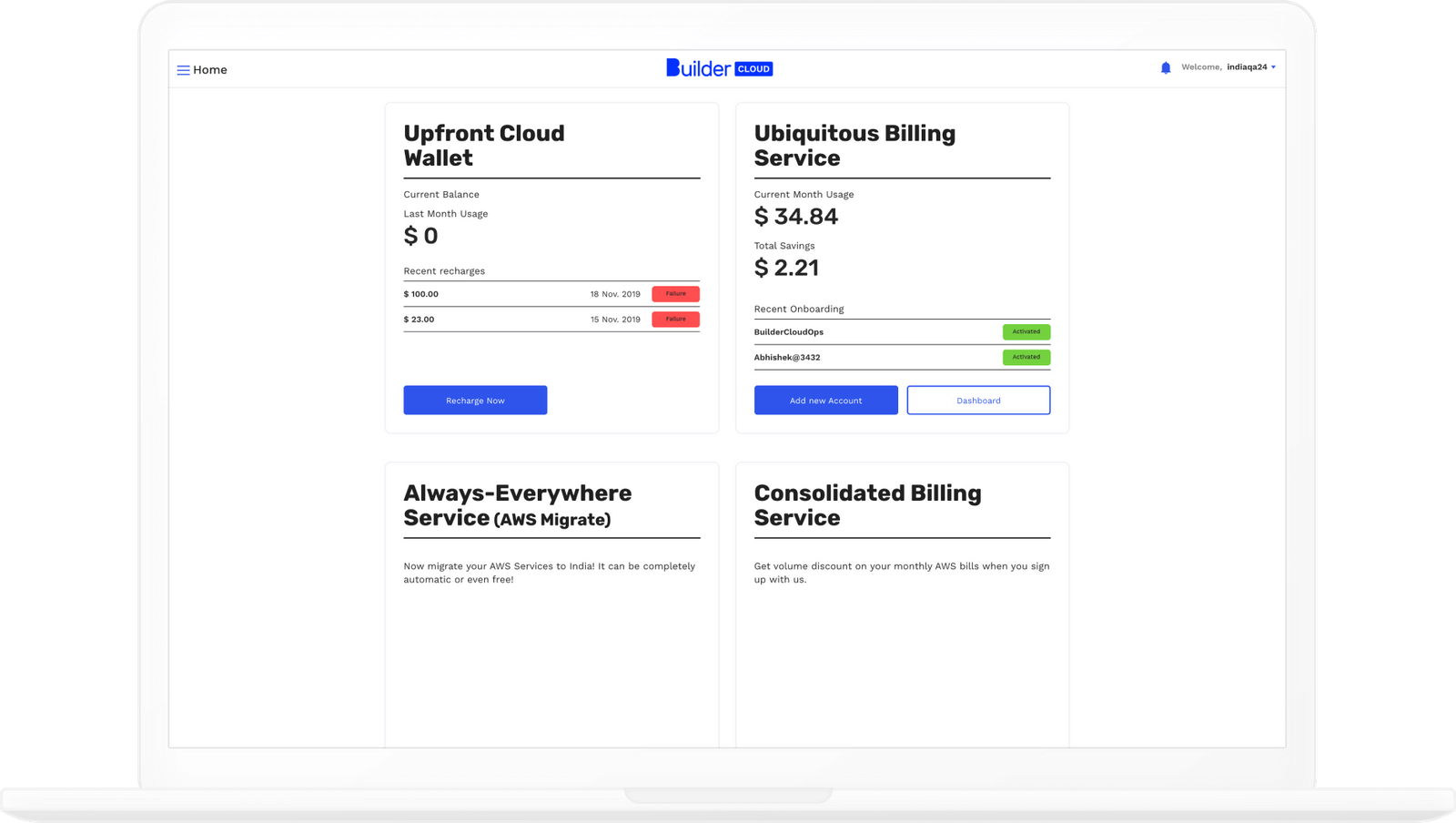
Task: Click the Current Balance label
Action: pyautogui.click(x=441, y=195)
